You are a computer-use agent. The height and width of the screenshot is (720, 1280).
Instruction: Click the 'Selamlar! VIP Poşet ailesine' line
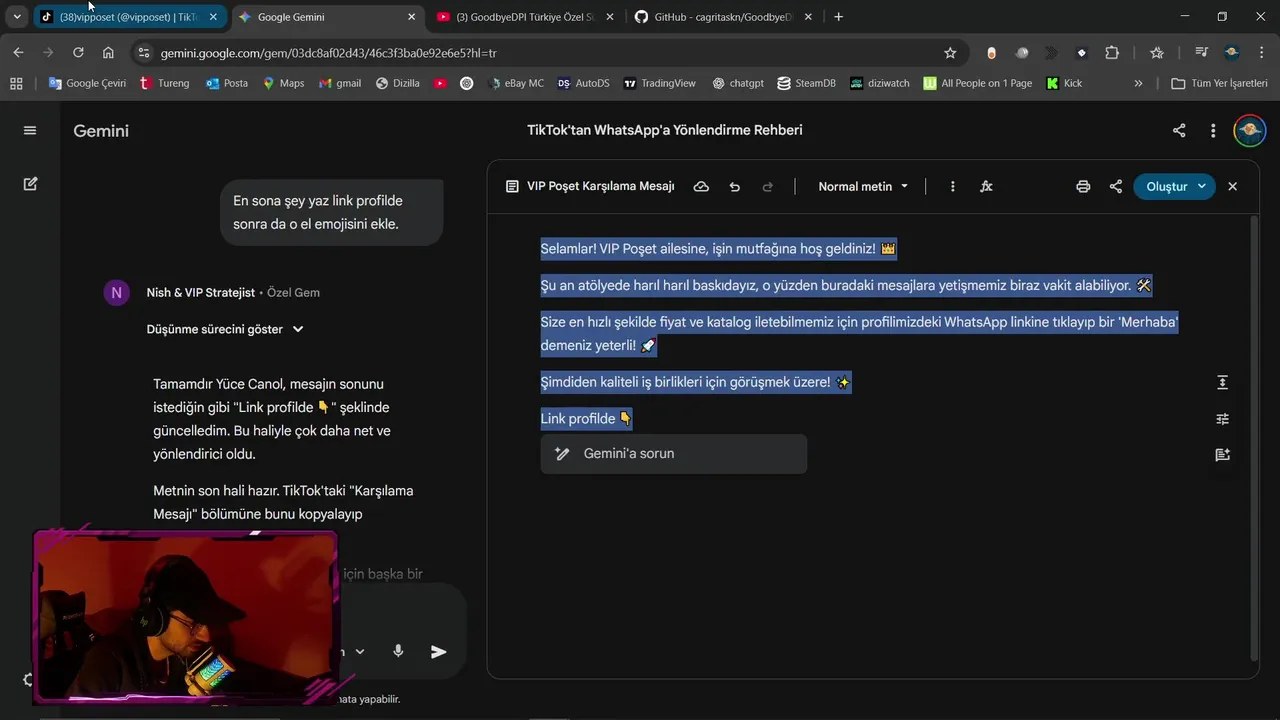pyautogui.click(x=718, y=248)
